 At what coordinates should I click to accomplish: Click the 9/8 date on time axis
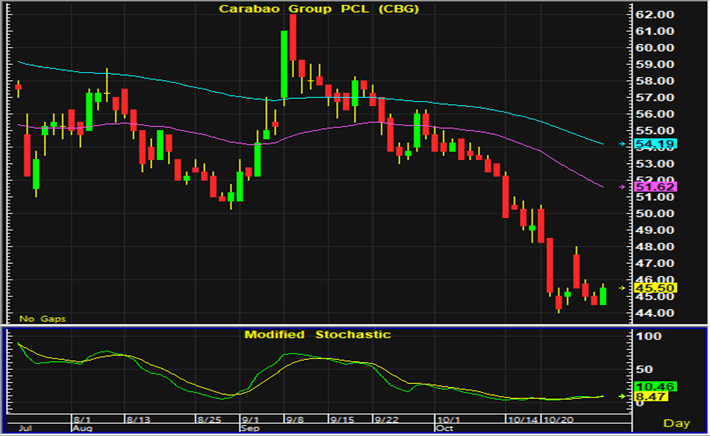(294, 421)
